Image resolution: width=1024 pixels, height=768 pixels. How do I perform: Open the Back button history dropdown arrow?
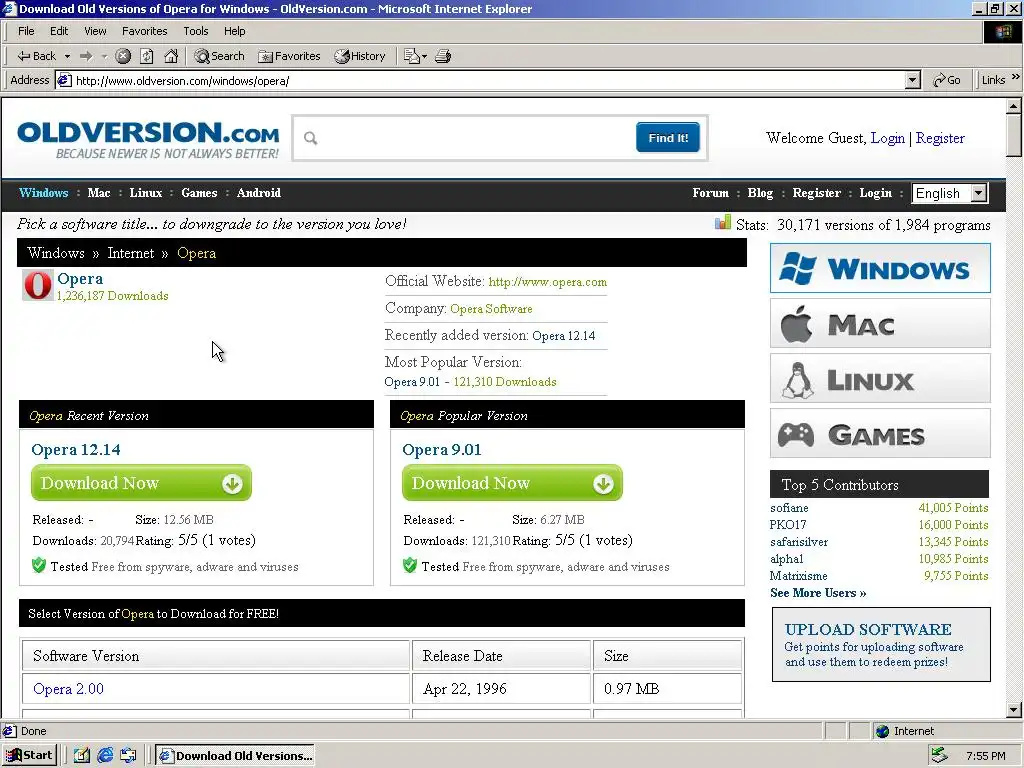tap(67, 57)
